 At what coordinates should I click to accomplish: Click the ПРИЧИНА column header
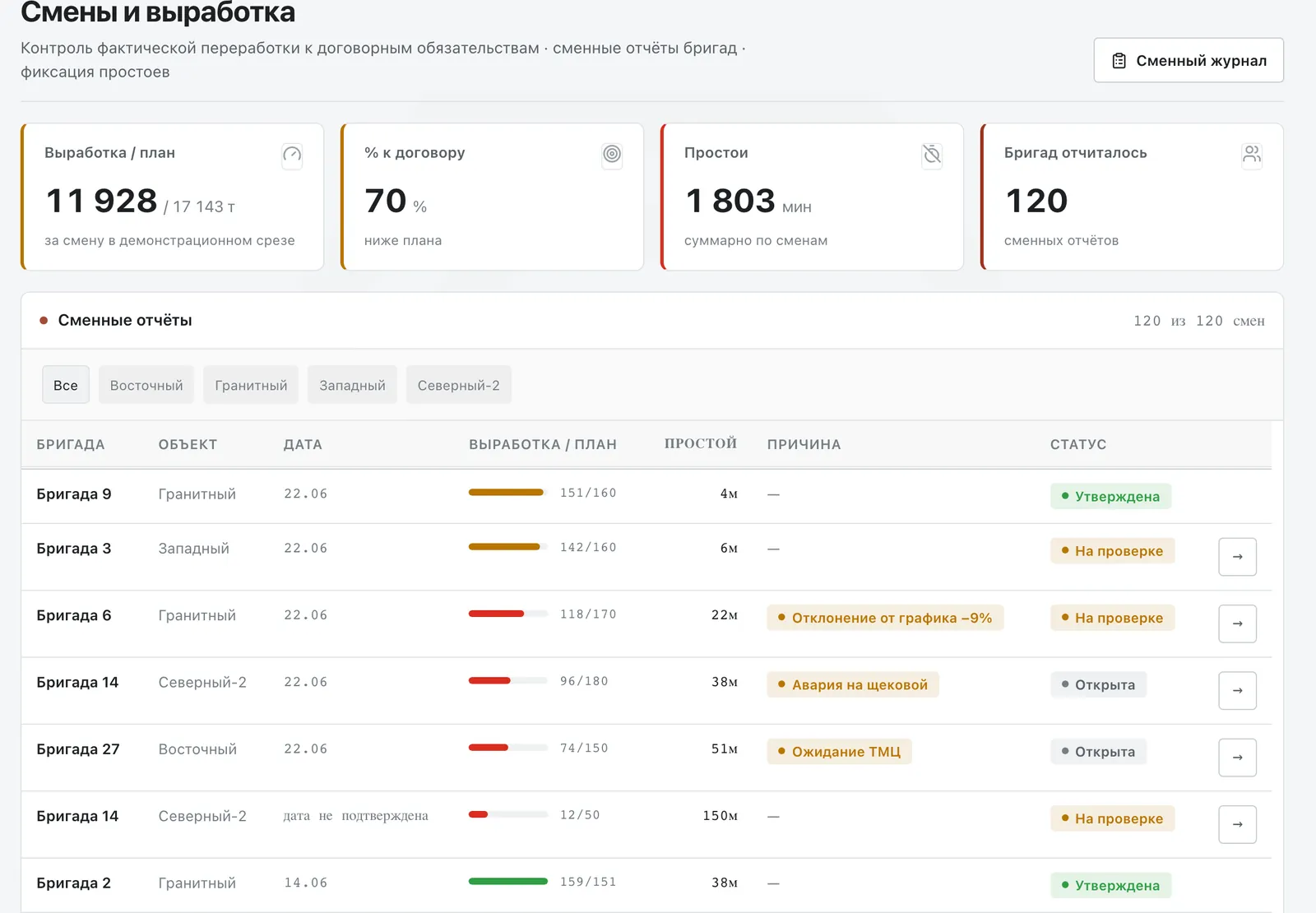(x=804, y=444)
